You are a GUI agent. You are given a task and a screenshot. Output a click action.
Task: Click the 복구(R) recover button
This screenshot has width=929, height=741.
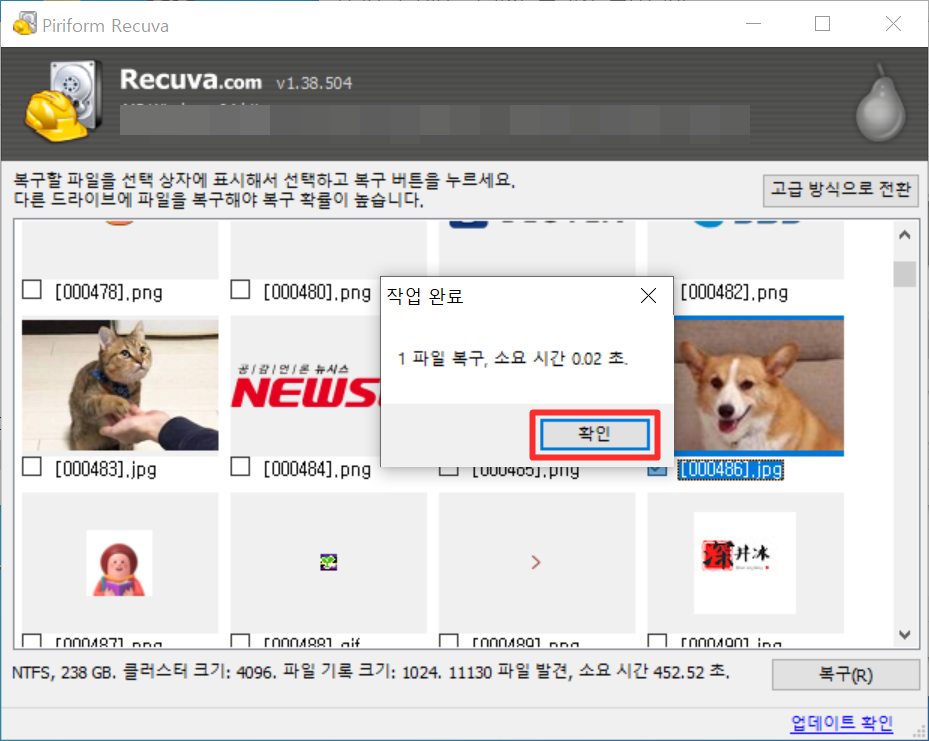coord(845,675)
